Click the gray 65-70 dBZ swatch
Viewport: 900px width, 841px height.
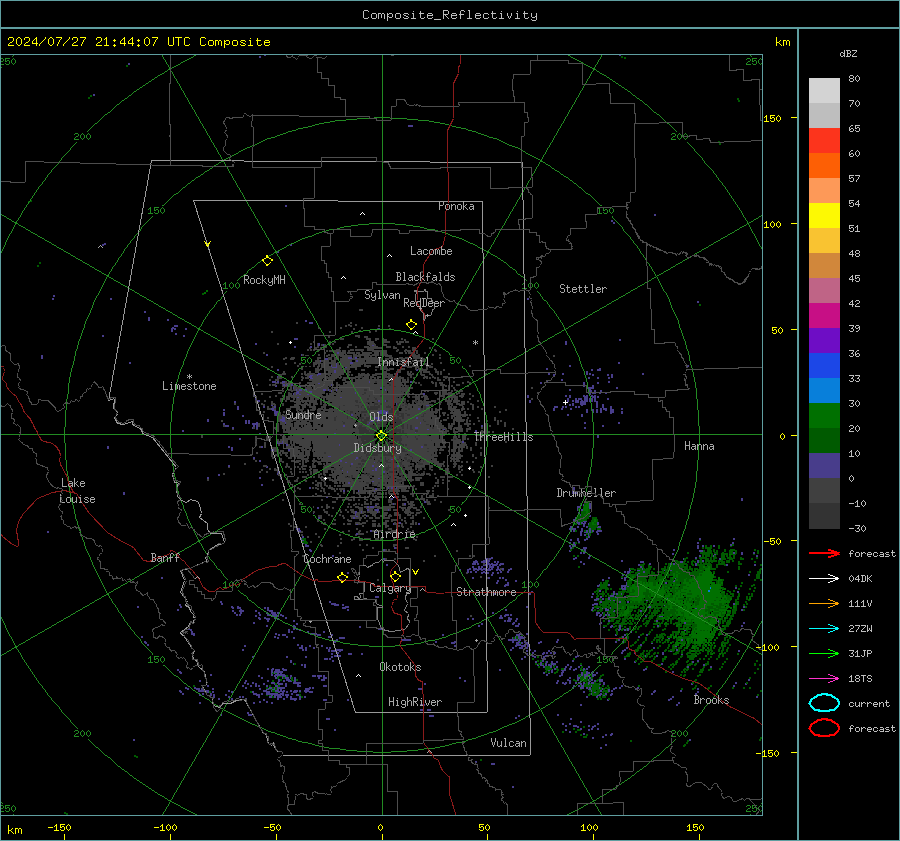pos(824,115)
